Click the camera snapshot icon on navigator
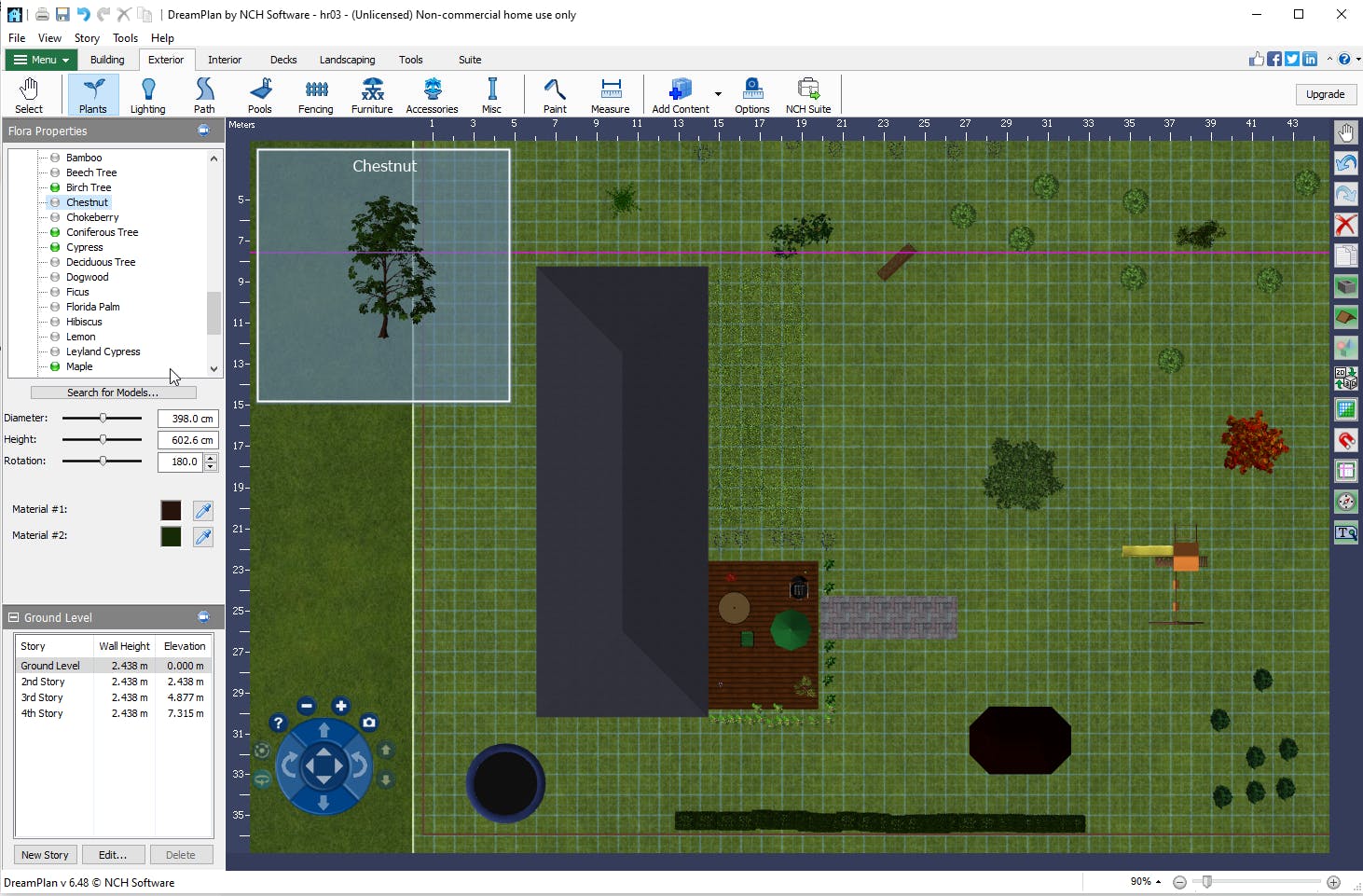 (369, 723)
